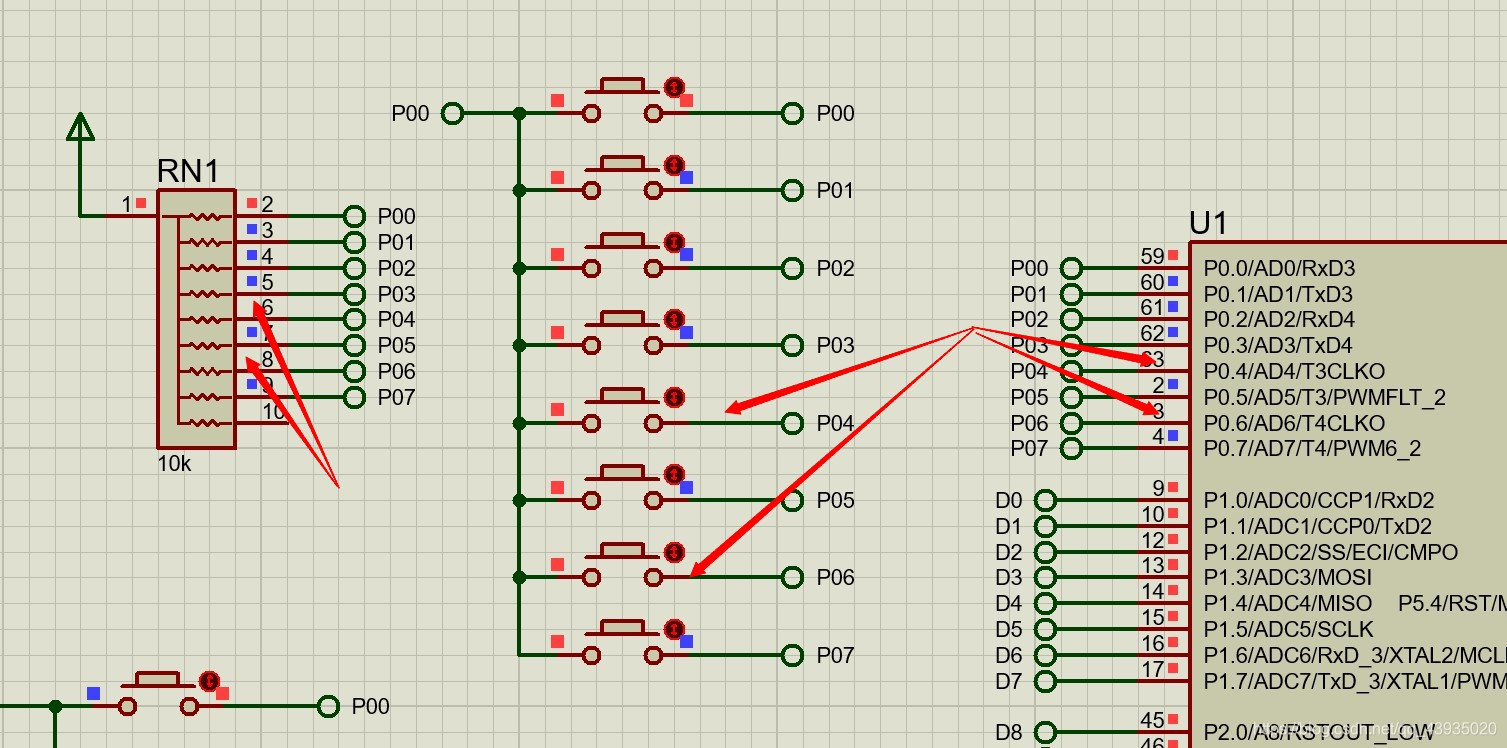This screenshot has width=1507, height=748.
Task: Click the D3 terminal at U1 pin 13
Action: tap(1045, 577)
